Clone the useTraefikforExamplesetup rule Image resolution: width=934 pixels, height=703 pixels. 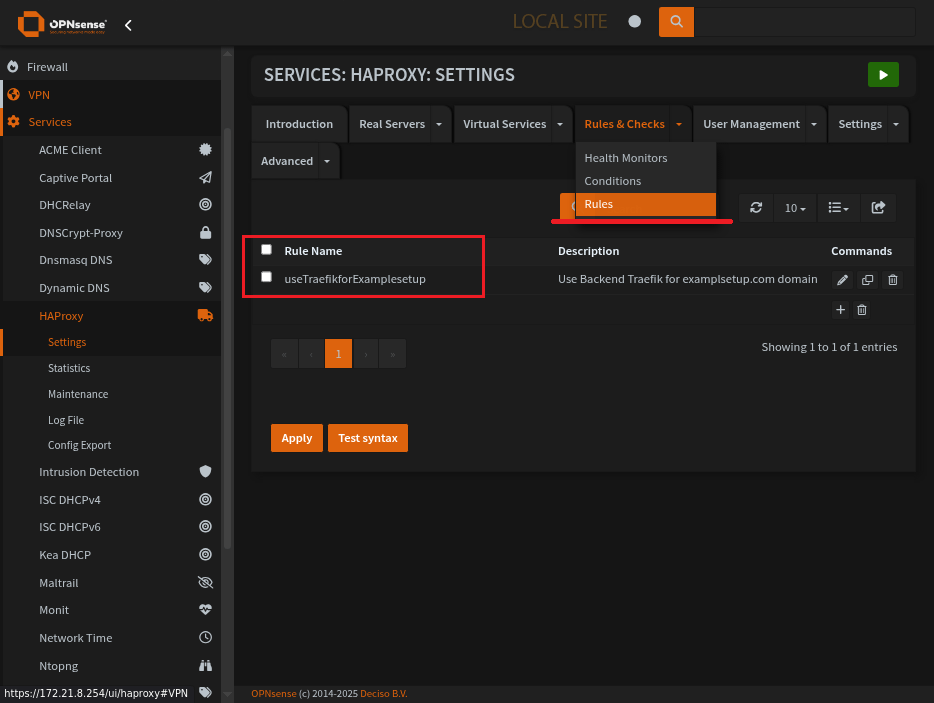click(867, 280)
